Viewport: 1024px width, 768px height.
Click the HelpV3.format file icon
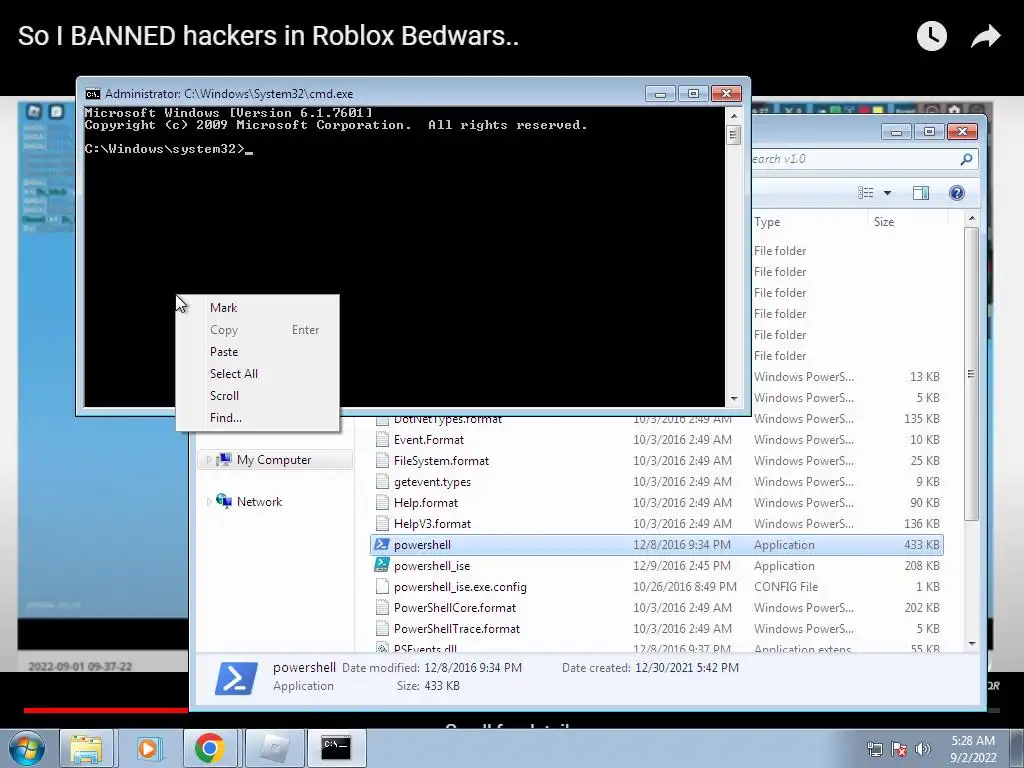(382, 524)
